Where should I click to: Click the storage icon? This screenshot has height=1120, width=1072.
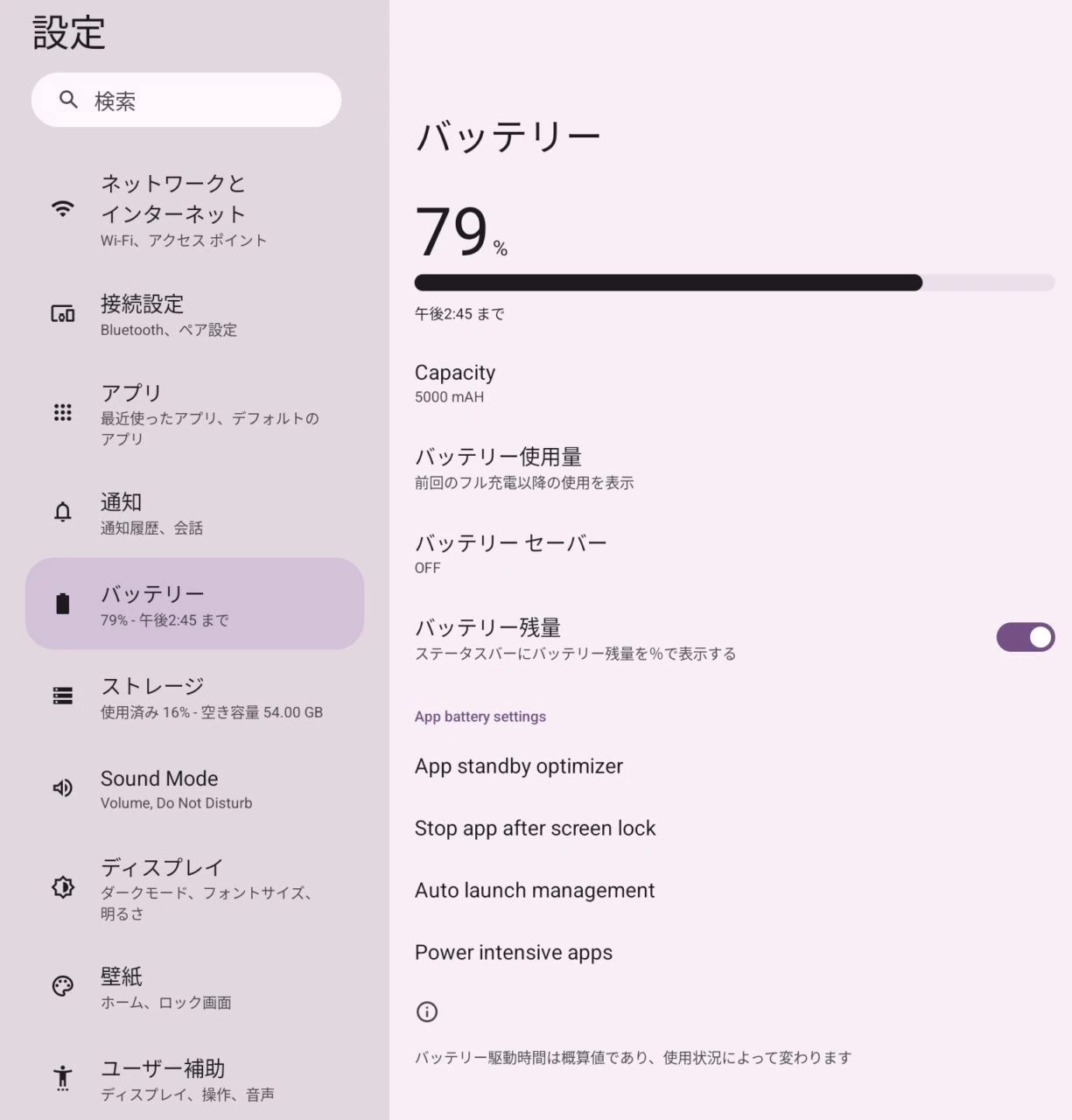62,696
